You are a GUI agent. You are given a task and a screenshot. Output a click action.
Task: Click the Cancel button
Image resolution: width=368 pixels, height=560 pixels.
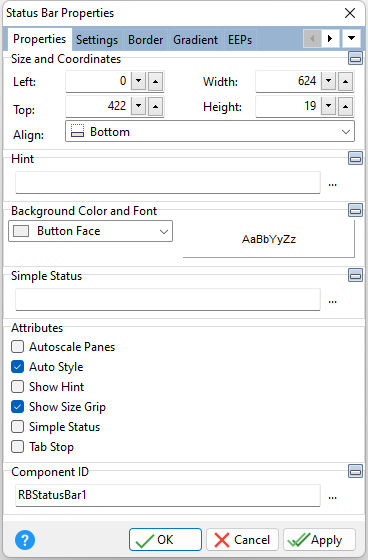point(242,540)
